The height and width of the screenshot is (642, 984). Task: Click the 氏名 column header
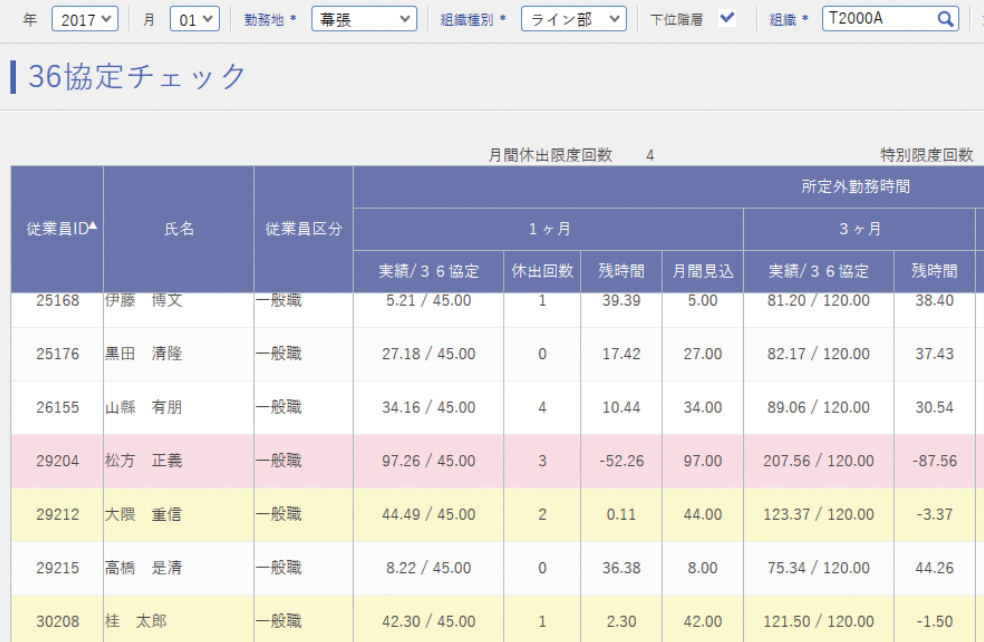coord(178,229)
